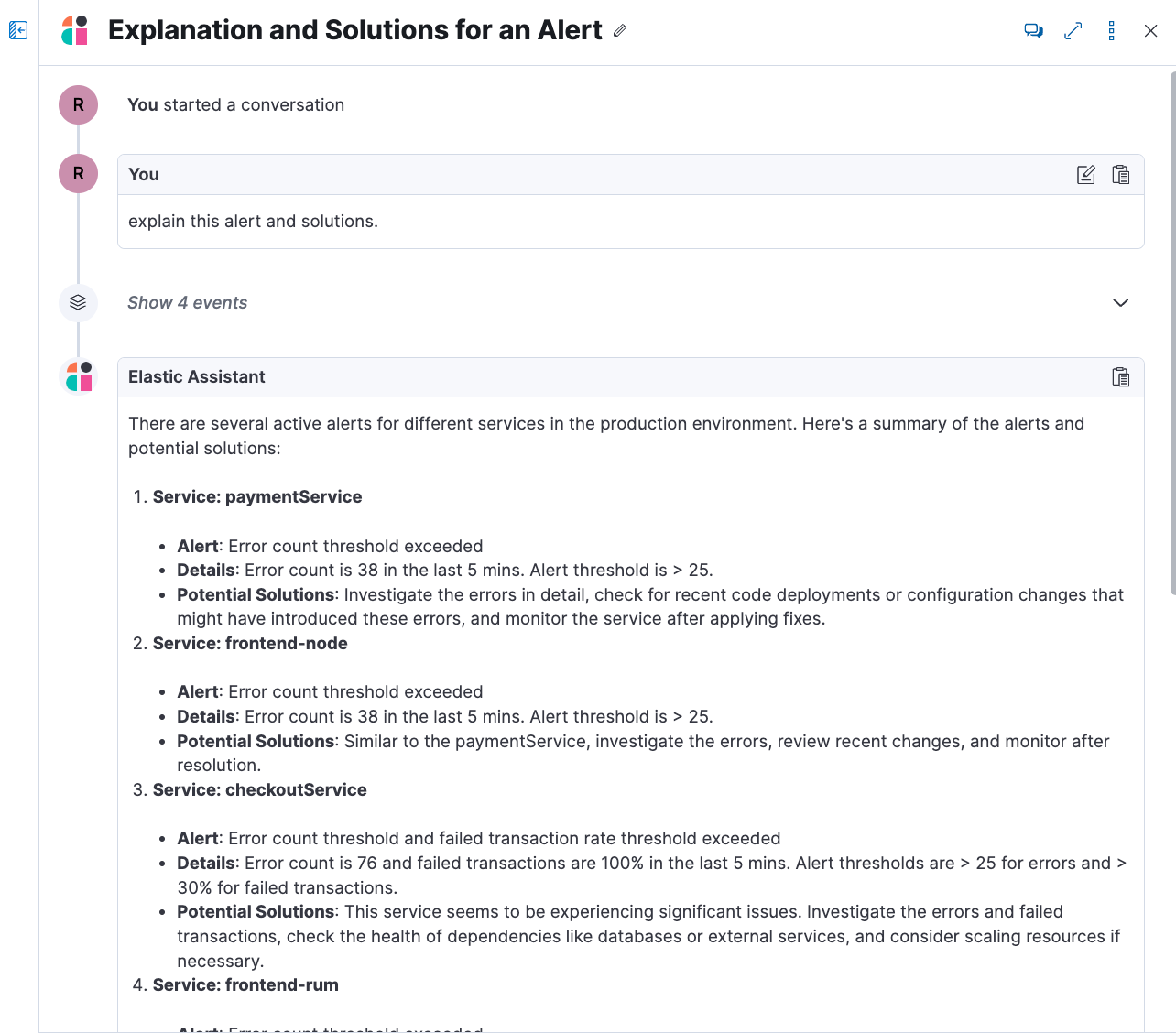Click the vertical scrollbar on the right
This screenshot has width=1176, height=1033.
[1172, 330]
